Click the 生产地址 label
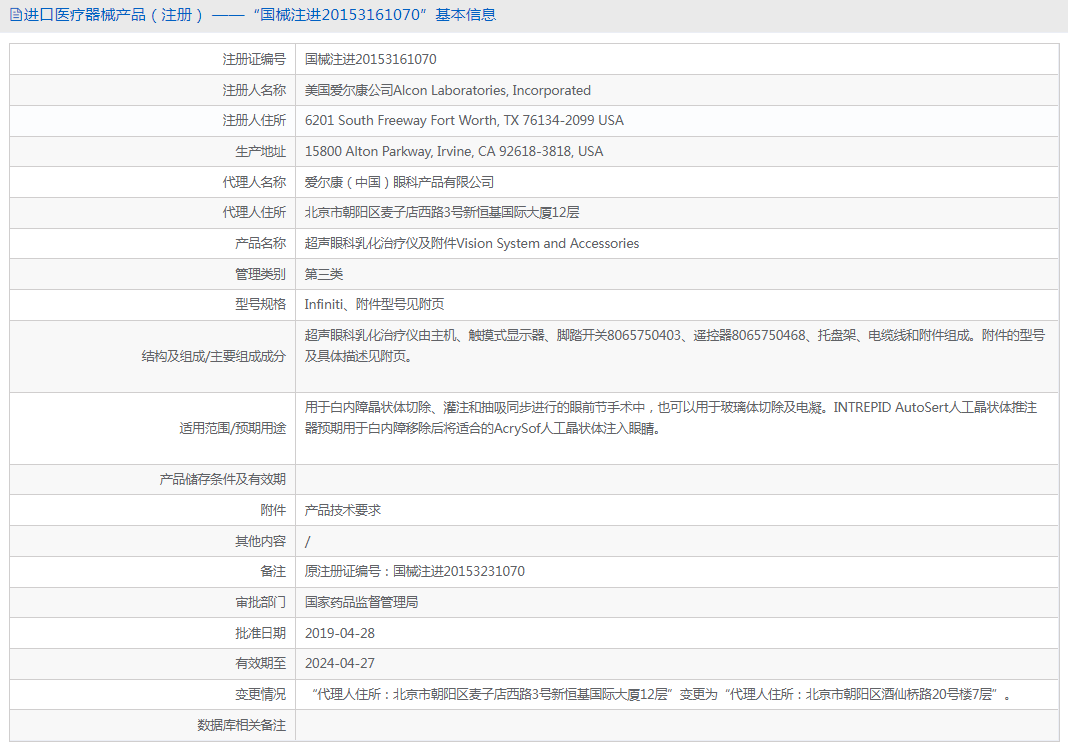The image size is (1068, 748). 260,151
